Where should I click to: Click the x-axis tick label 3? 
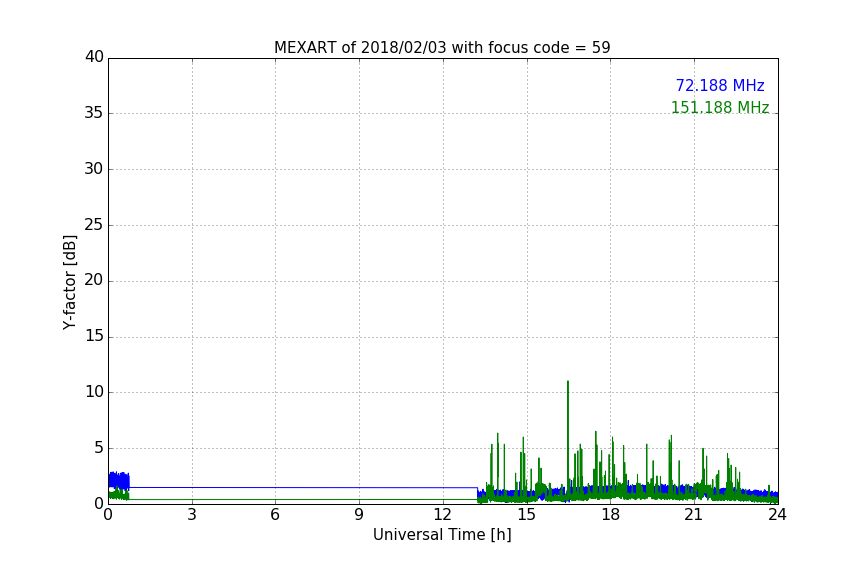[192, 515]
